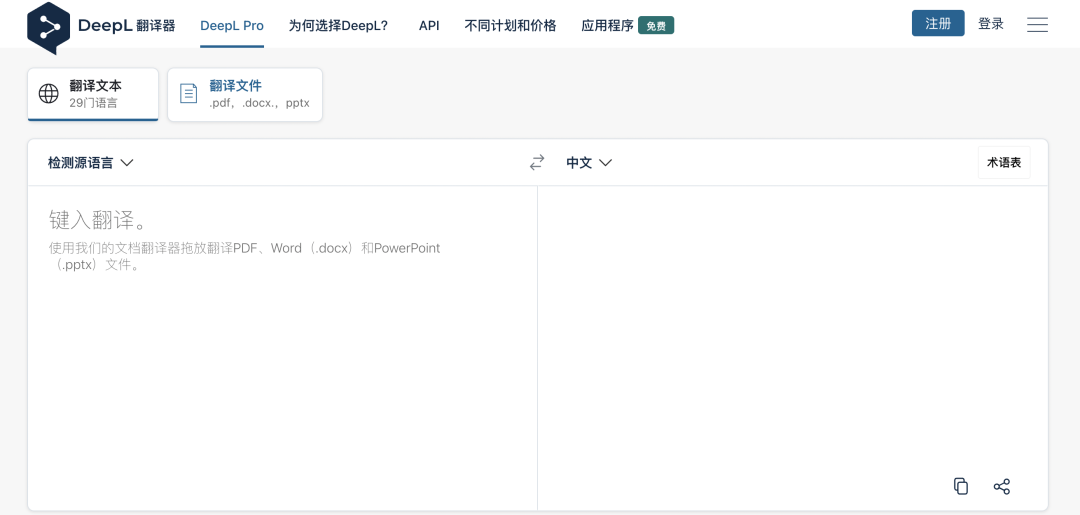Click the DeepL hexagon logo

coord(48,28)
